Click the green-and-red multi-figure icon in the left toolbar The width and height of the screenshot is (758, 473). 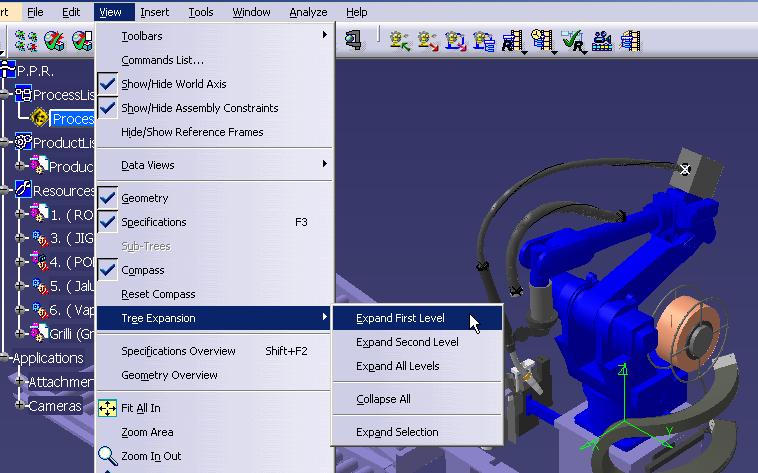point(26,41)
